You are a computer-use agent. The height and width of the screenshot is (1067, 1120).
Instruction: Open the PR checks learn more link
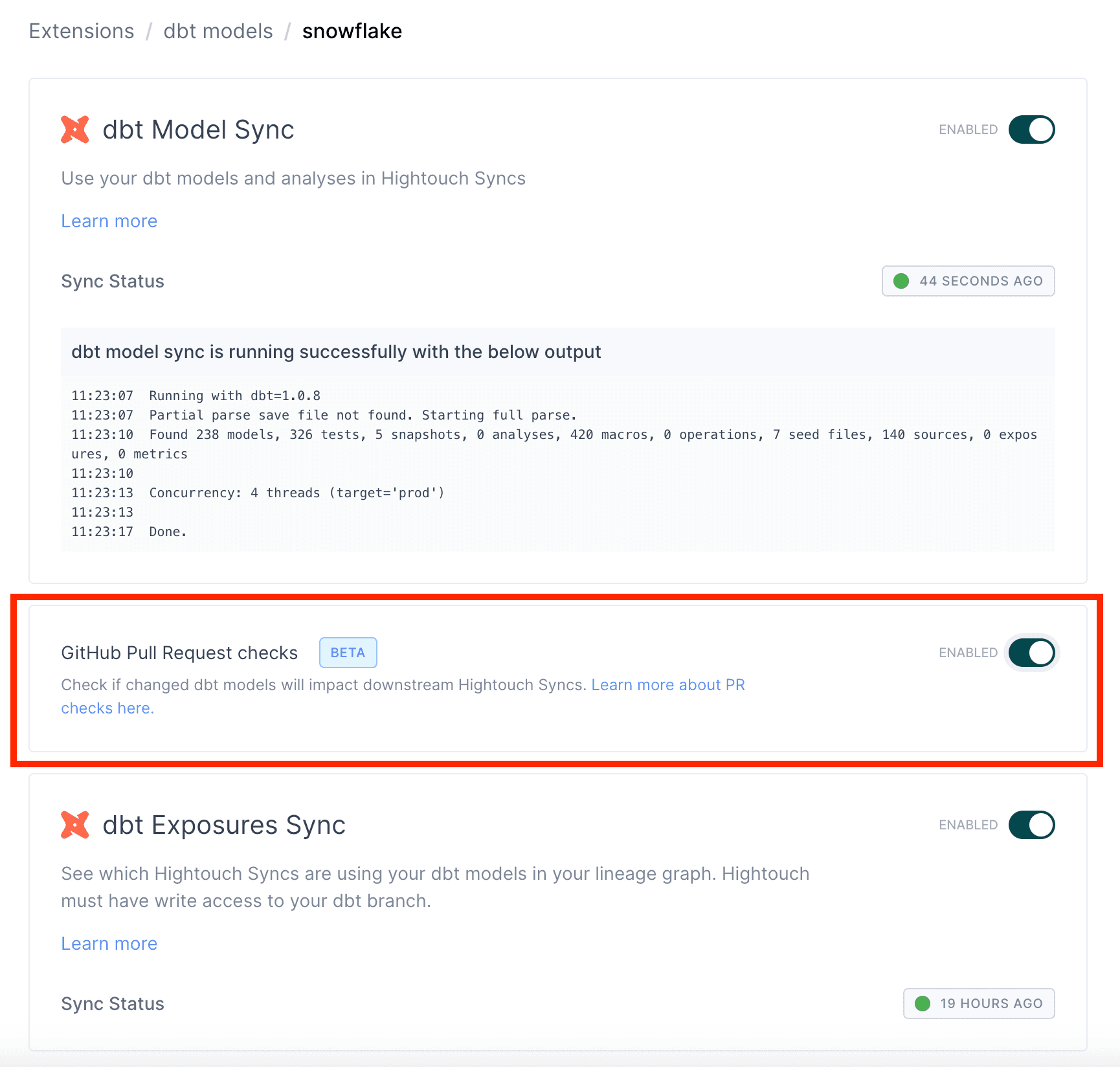(x=667, y=684)
